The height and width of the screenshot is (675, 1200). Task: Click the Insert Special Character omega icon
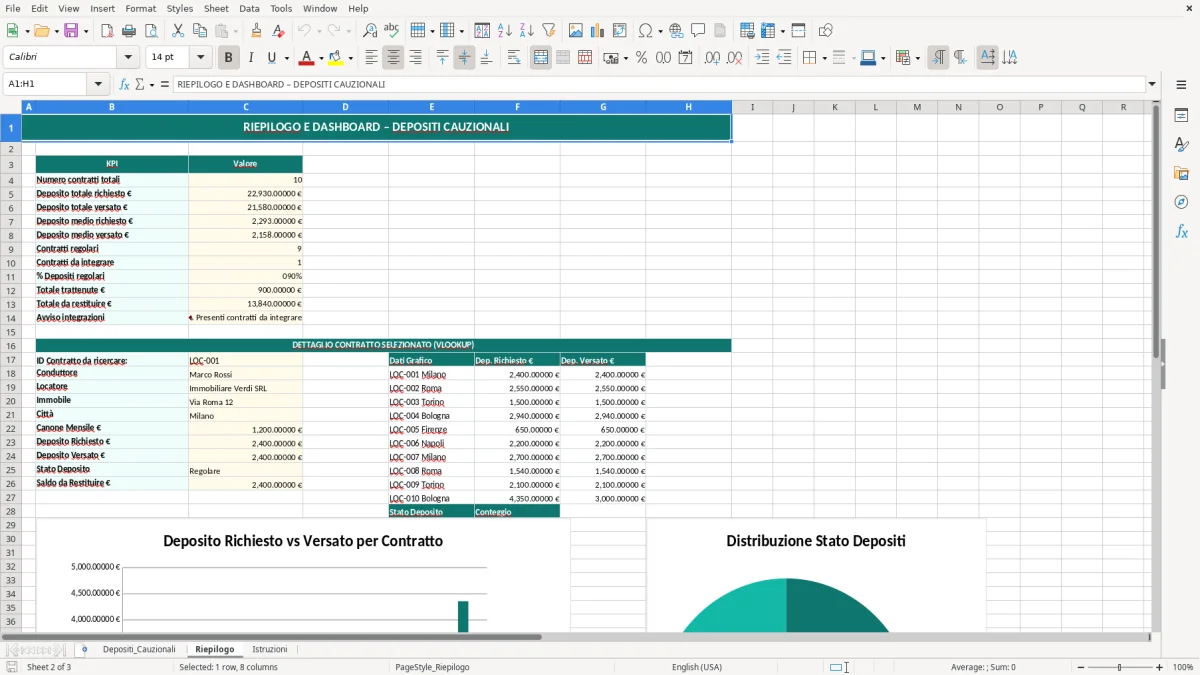coord(645,31)
